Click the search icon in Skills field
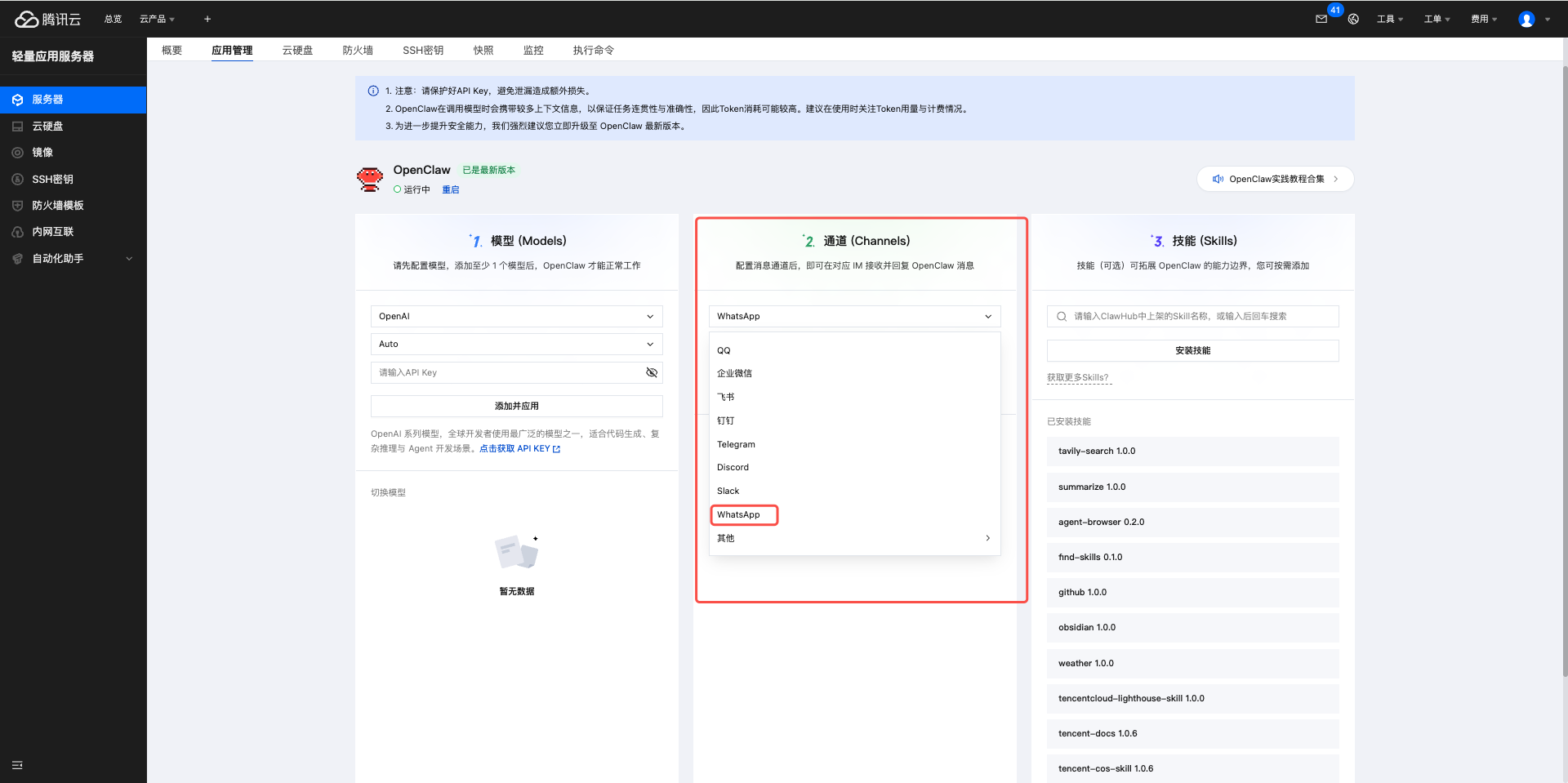Image resolution: width=1568 pixels, height=783 pixels. pos(1062,317)
